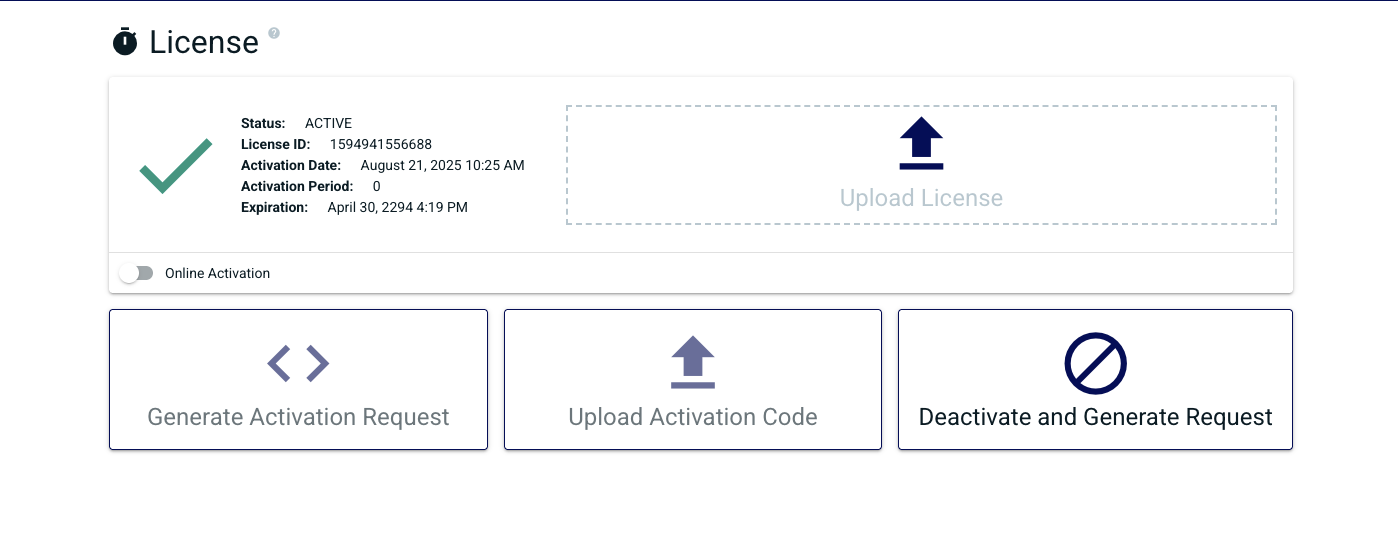
Task: Click the prohibition circle deactivate icon
Action: 1095,363
